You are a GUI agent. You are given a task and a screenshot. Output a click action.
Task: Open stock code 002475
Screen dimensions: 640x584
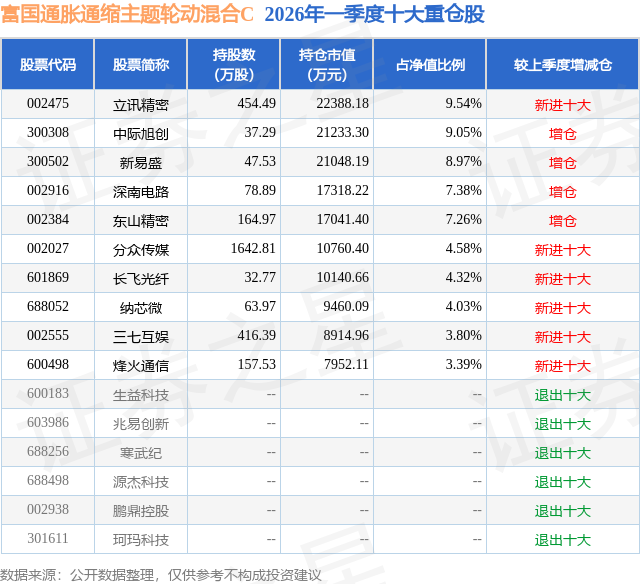48,104
